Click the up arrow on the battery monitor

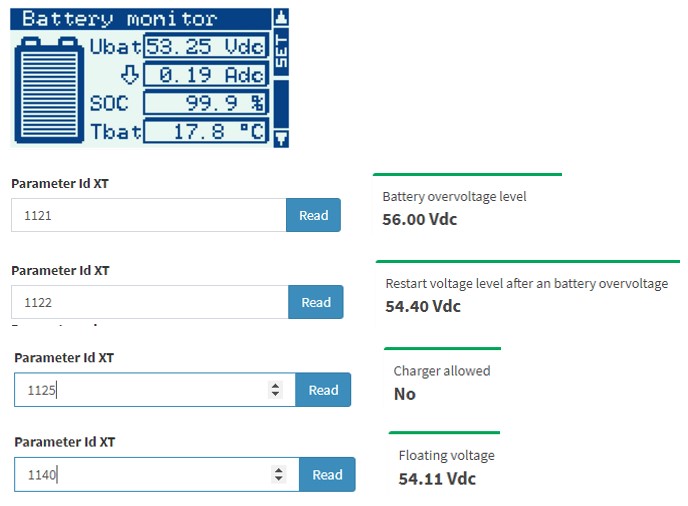point(281,18)
